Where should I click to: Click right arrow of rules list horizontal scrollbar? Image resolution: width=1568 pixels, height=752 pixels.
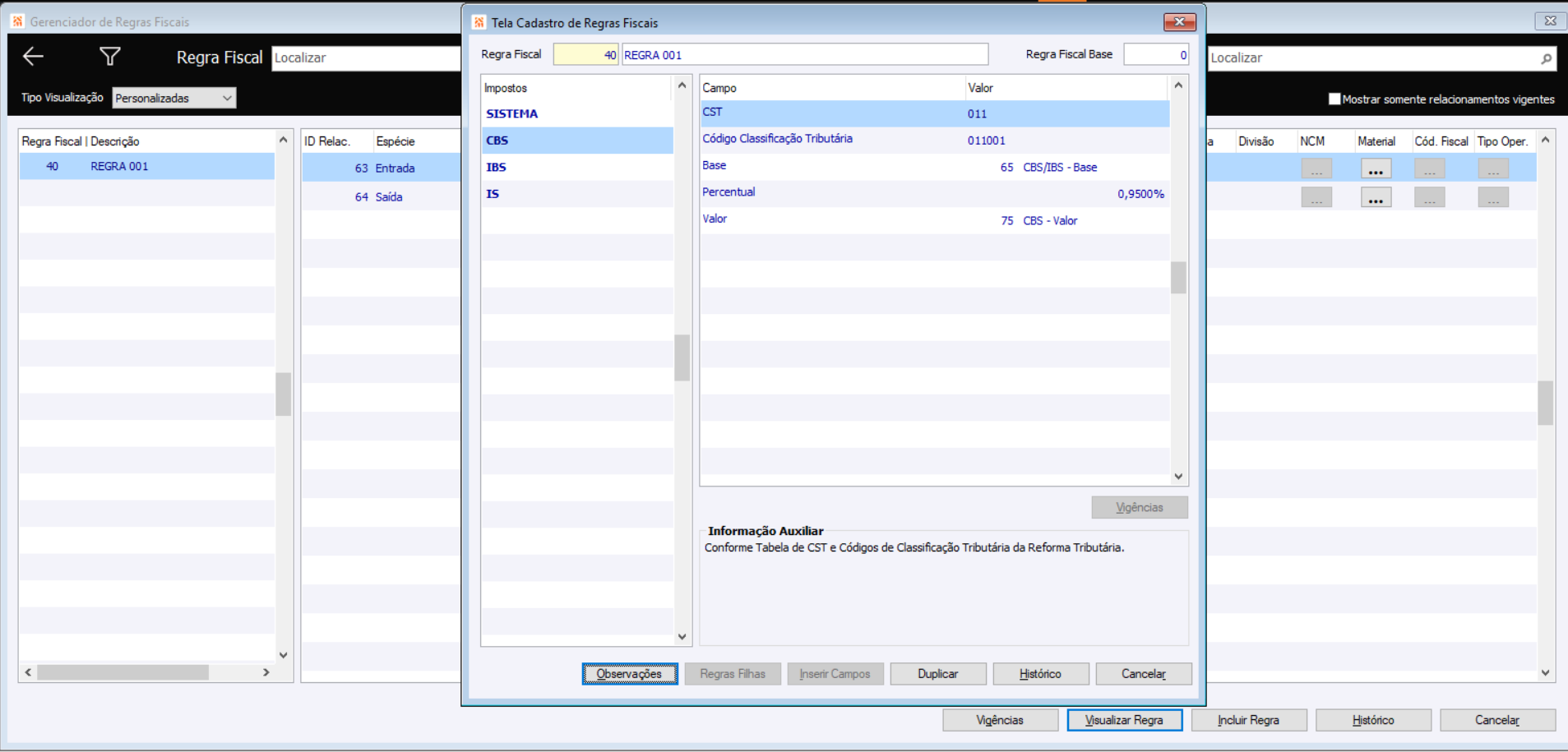tap(266, 672)
